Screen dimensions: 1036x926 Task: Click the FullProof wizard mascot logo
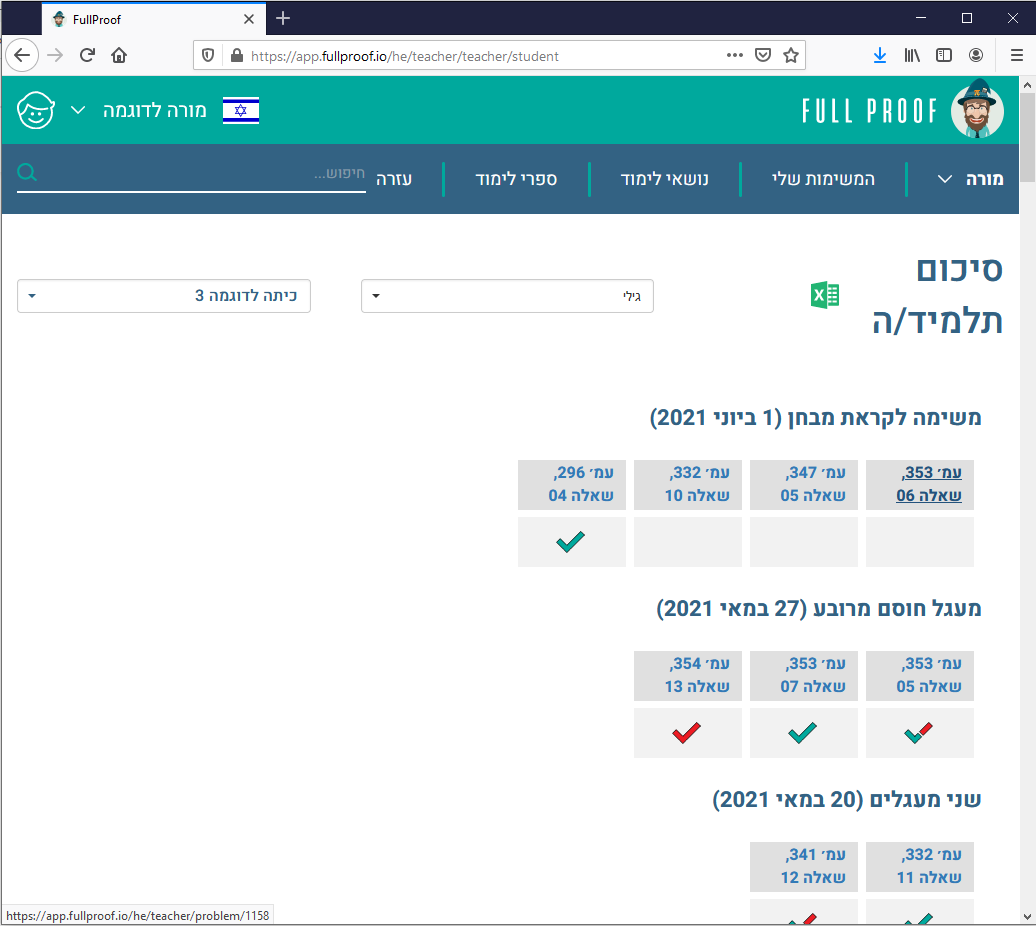point(978,110)
